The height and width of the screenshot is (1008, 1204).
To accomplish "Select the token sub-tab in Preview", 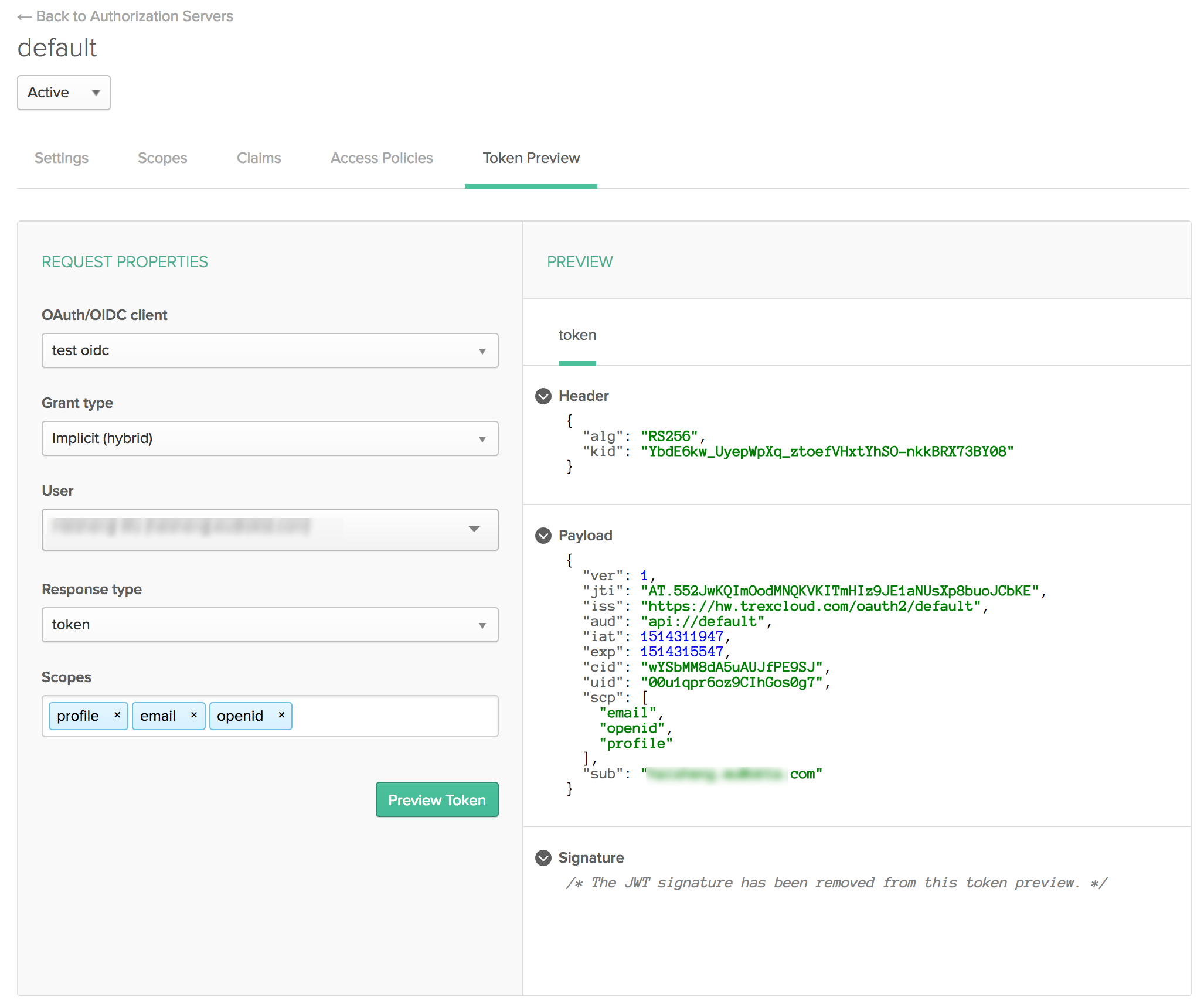I will click(577, 335).
